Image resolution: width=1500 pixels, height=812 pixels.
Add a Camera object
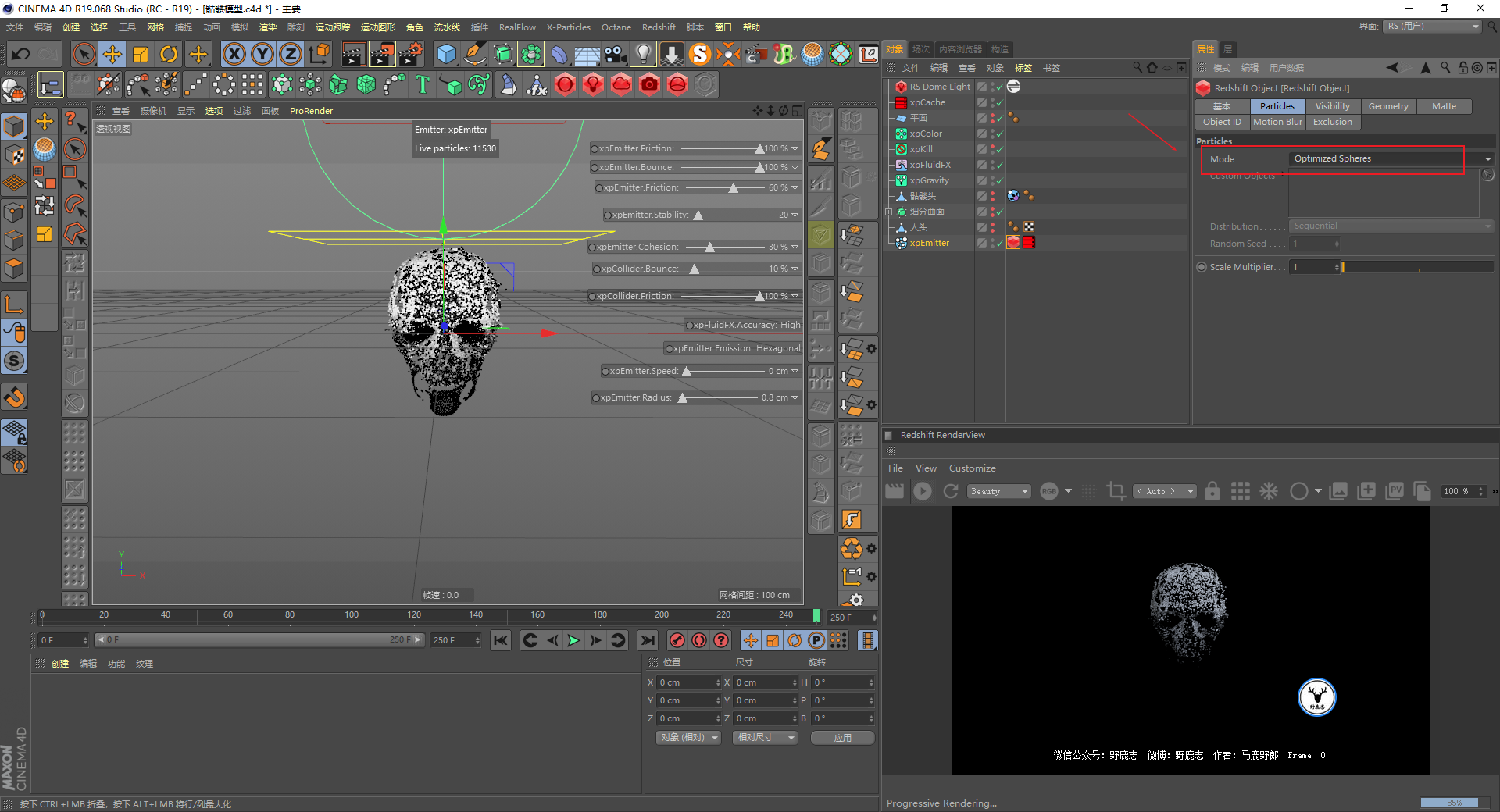click(x=616, y=54)
